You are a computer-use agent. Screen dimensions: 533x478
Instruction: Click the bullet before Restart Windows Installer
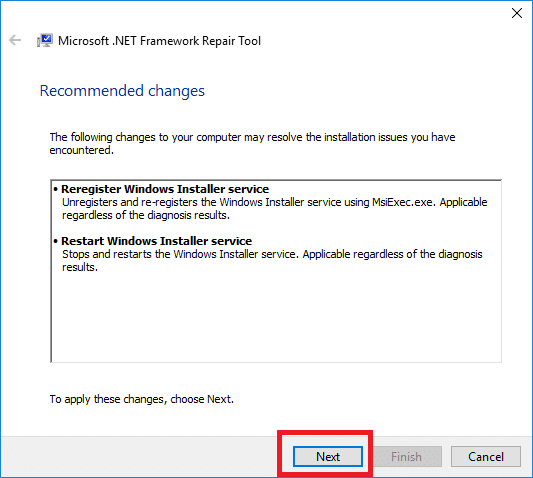coord(56,241)
